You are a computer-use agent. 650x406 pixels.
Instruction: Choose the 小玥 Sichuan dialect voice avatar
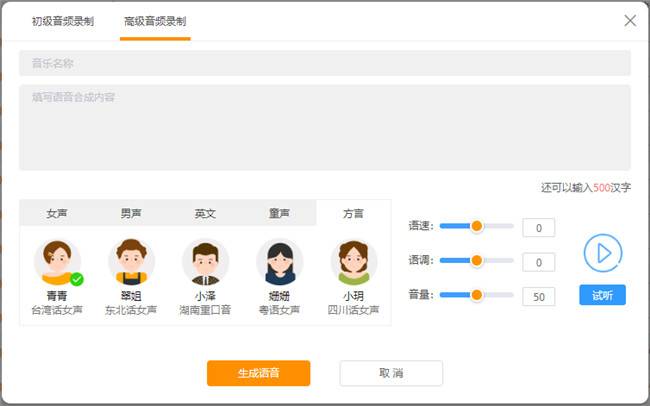353,262
